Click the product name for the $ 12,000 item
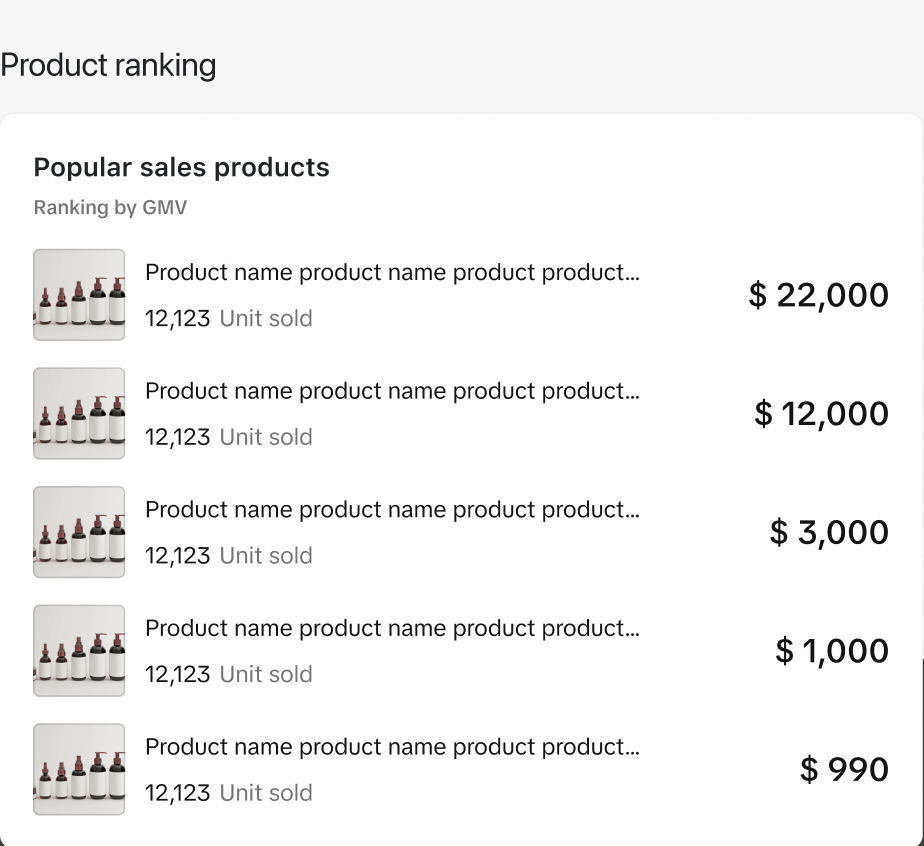The height and width of the screenshot is (846, 924). tap(392, 391)
